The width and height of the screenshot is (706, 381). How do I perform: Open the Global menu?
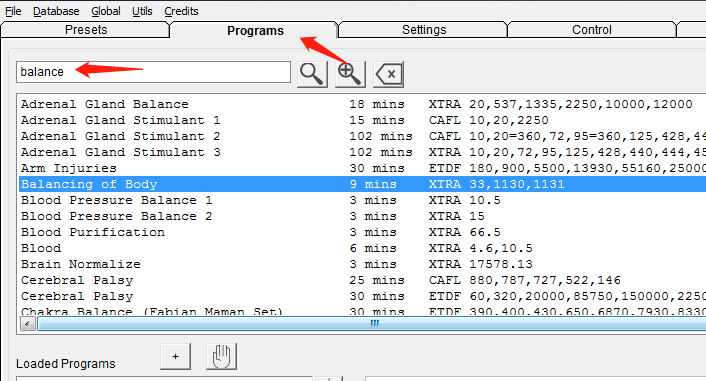(106, 11)
